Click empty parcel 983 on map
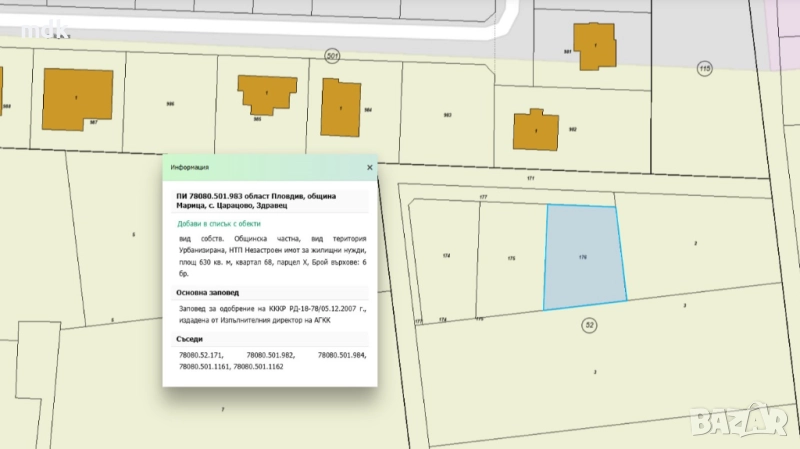 pyautogui.click(x=447, y=115)
